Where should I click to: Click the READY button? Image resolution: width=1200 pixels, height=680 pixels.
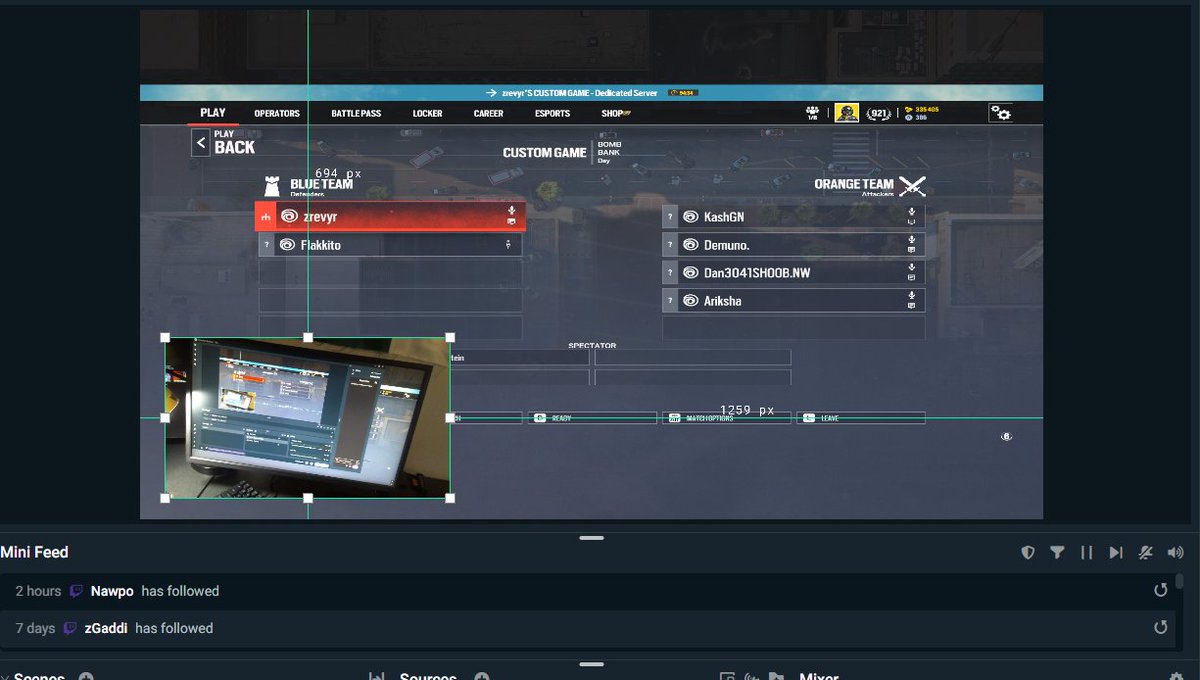tap(590, 418)
